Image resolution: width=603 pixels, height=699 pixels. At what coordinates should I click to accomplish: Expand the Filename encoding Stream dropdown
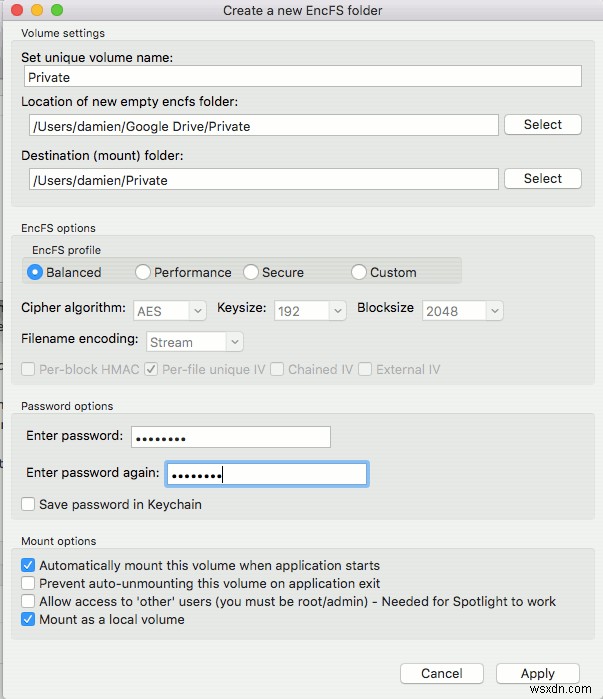[x=195, y=342]
